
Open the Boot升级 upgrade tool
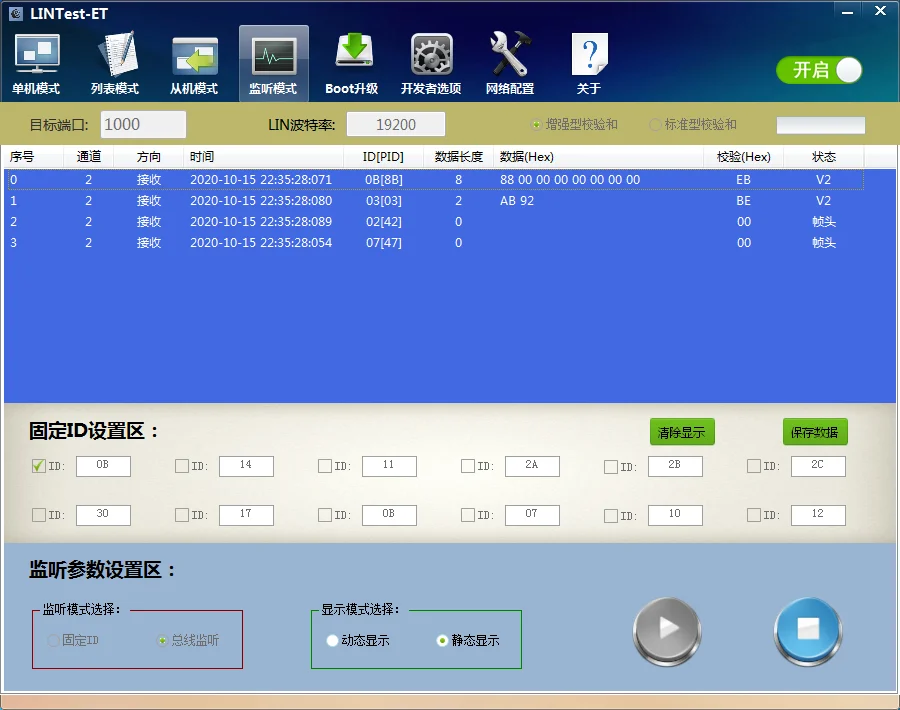[x=352, y=62]
